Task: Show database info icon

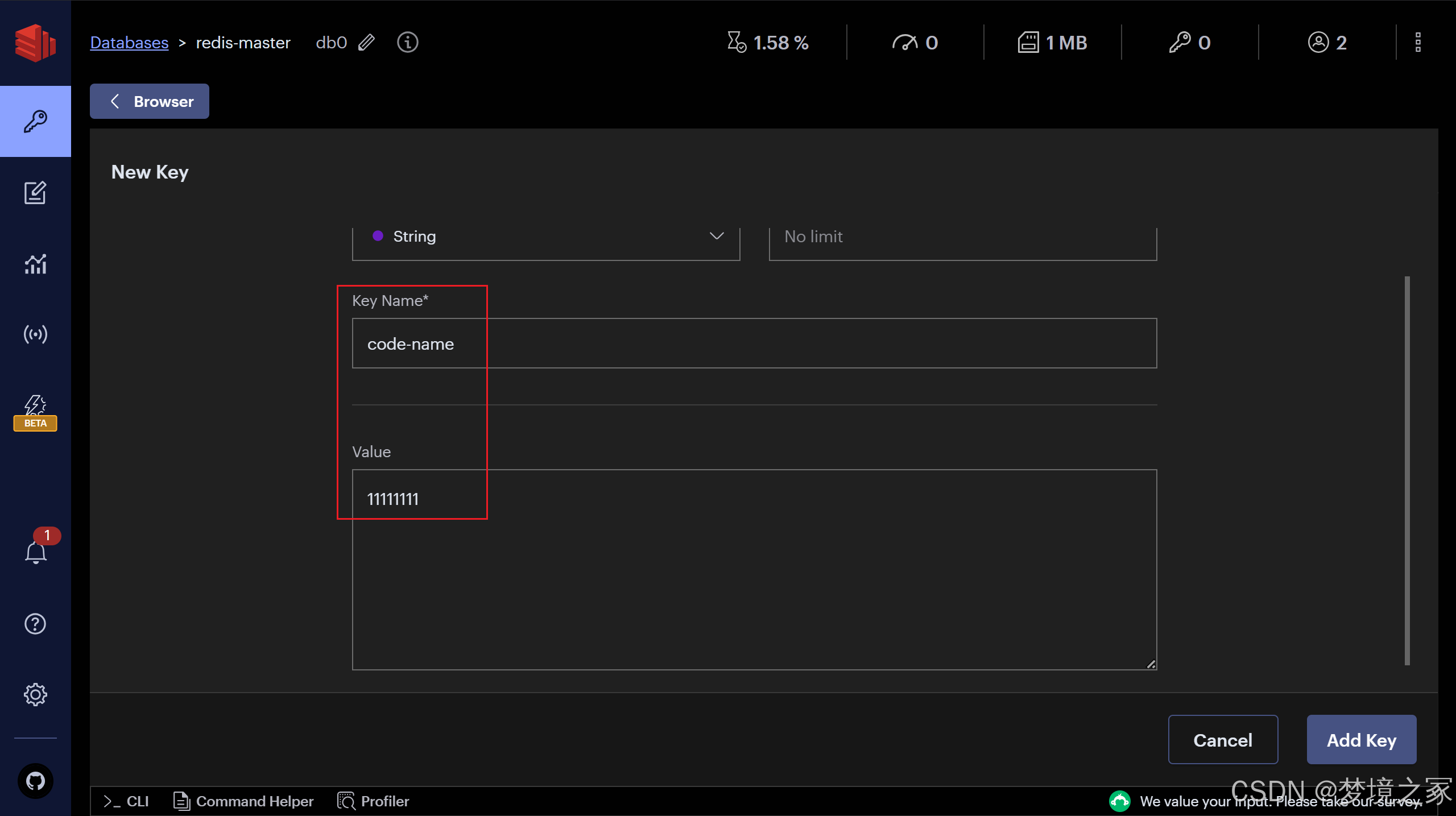Action: click(x=407, y=42)
